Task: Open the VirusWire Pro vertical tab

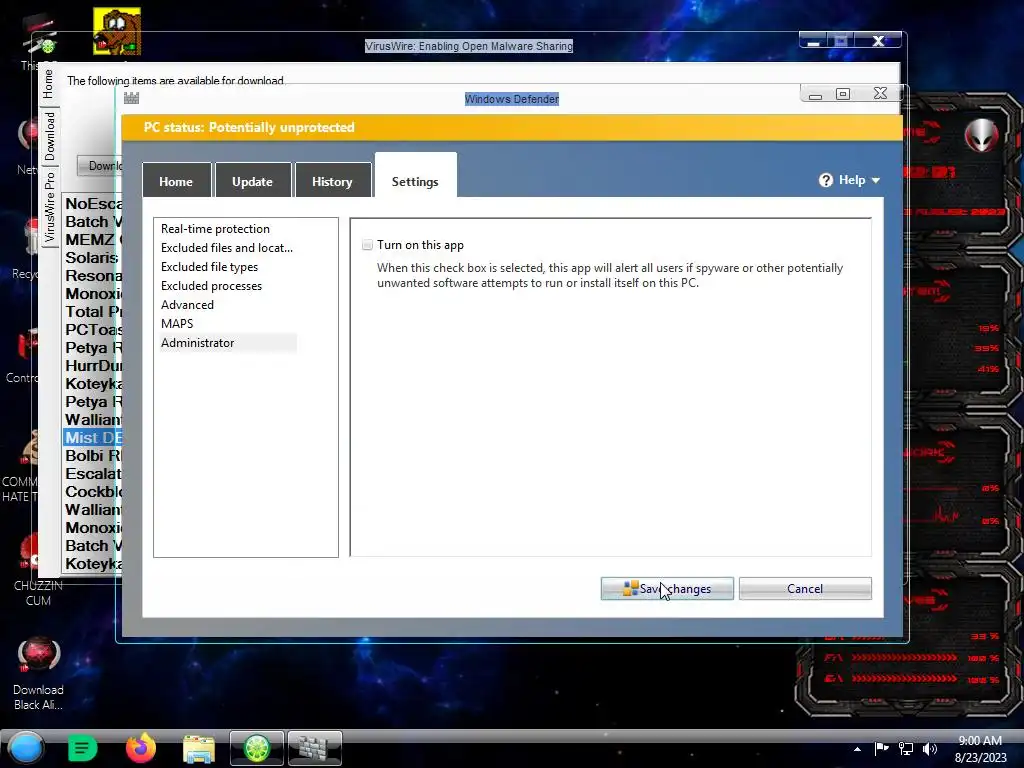Action: (x=50, y=206)
